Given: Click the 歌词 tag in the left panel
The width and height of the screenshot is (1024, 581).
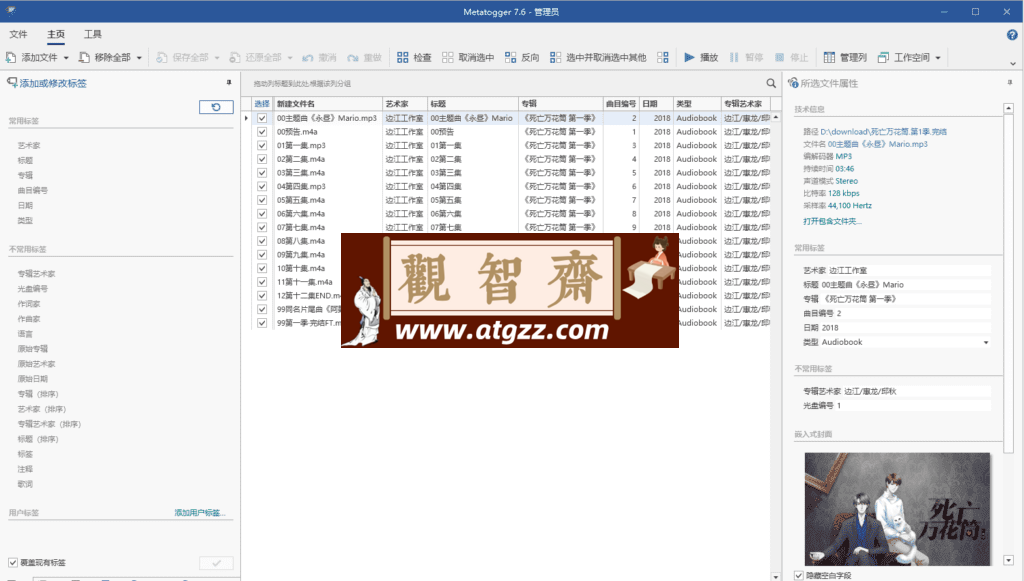Looking at the screenshot, I should pos(25,484).
